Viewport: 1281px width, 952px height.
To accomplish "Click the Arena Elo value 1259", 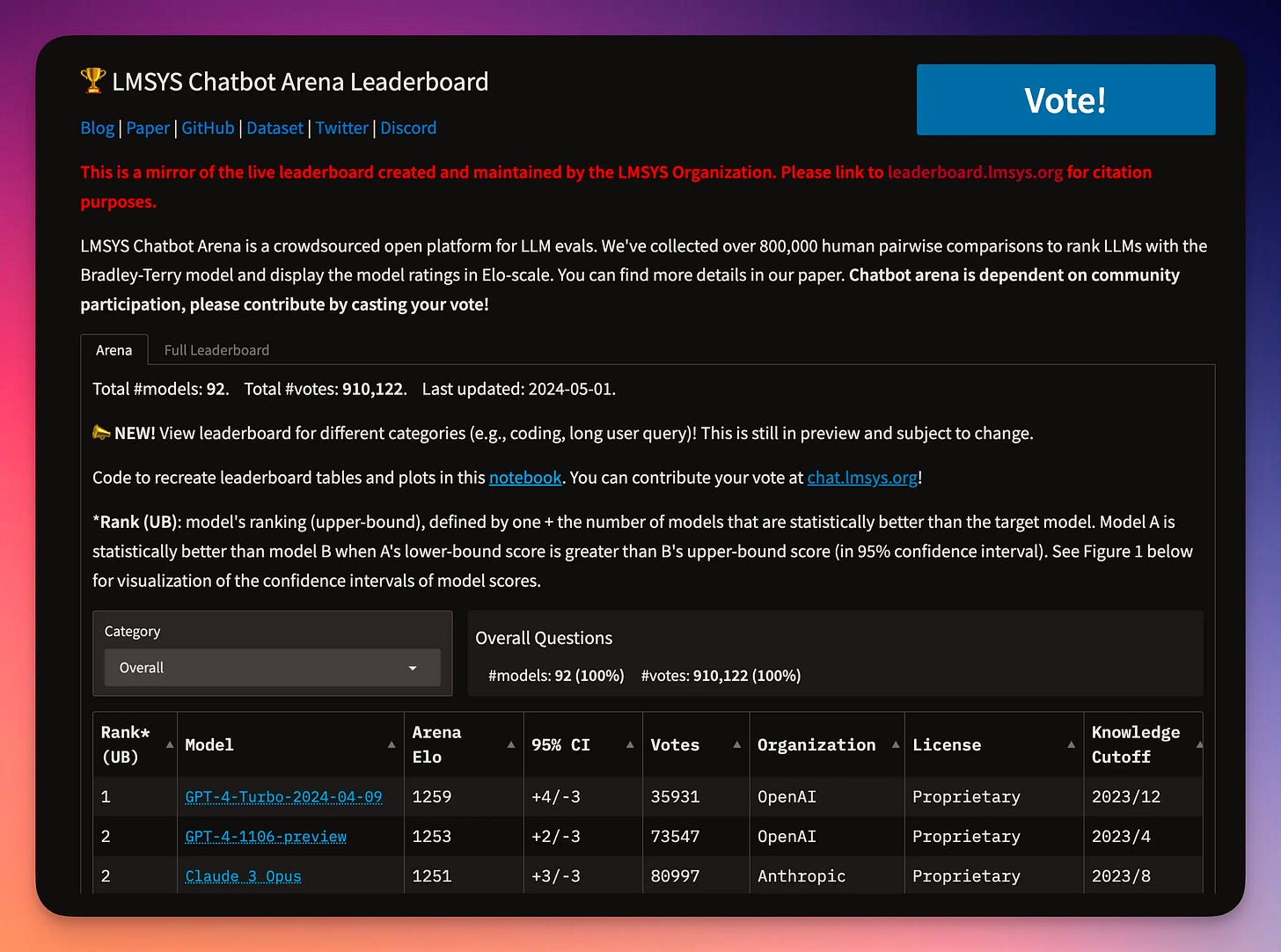I will (432, 797).
